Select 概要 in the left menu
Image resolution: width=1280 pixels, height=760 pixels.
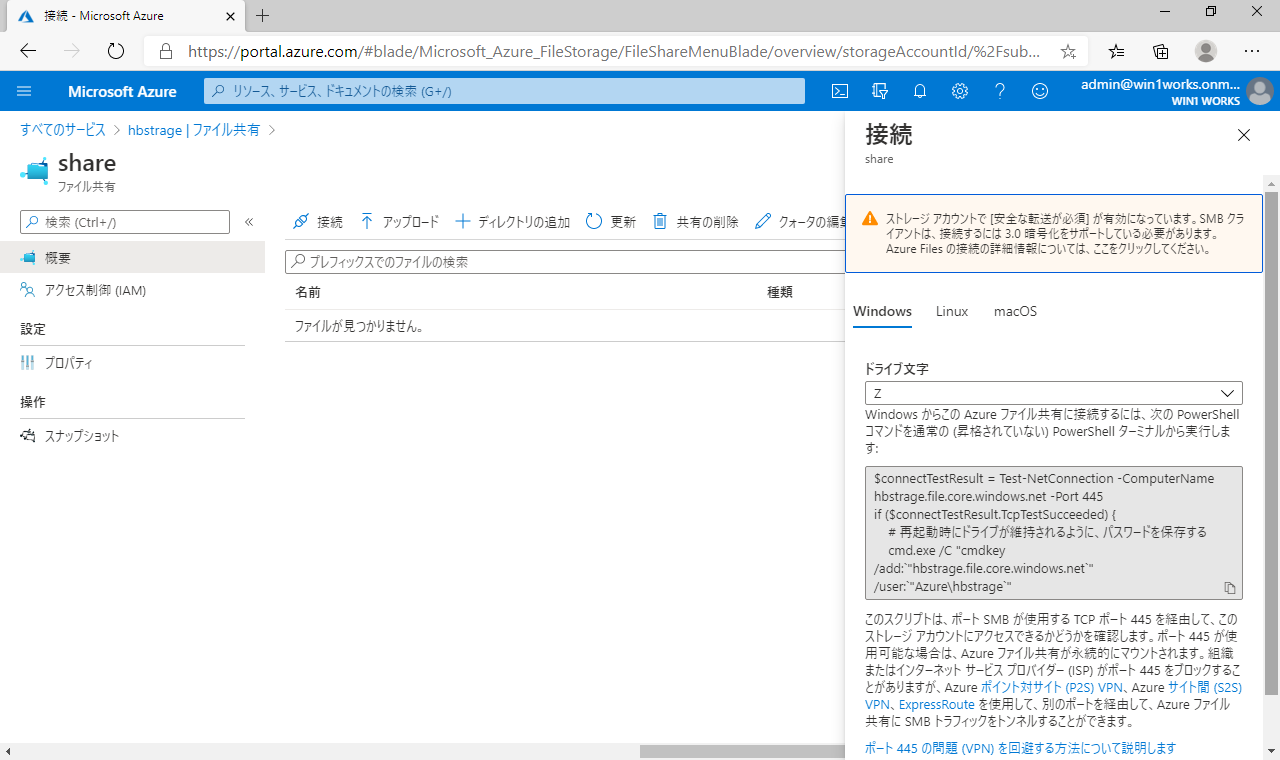[132, 257]
